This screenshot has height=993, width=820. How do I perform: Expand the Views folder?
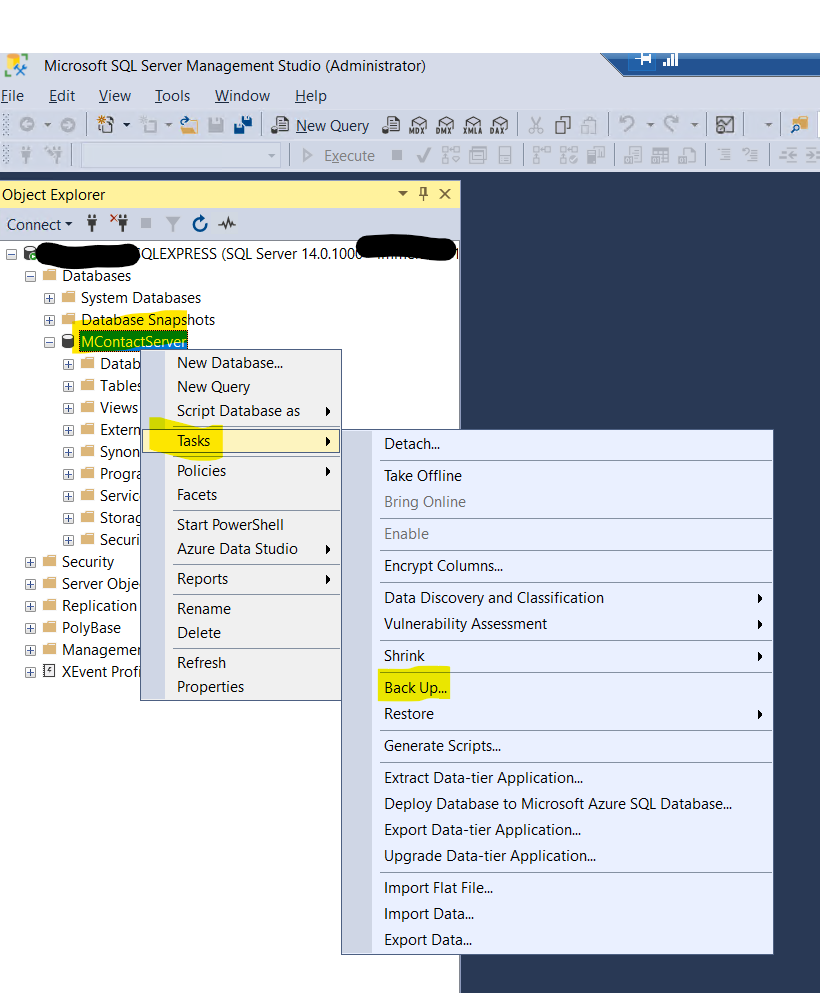(68, 408)
